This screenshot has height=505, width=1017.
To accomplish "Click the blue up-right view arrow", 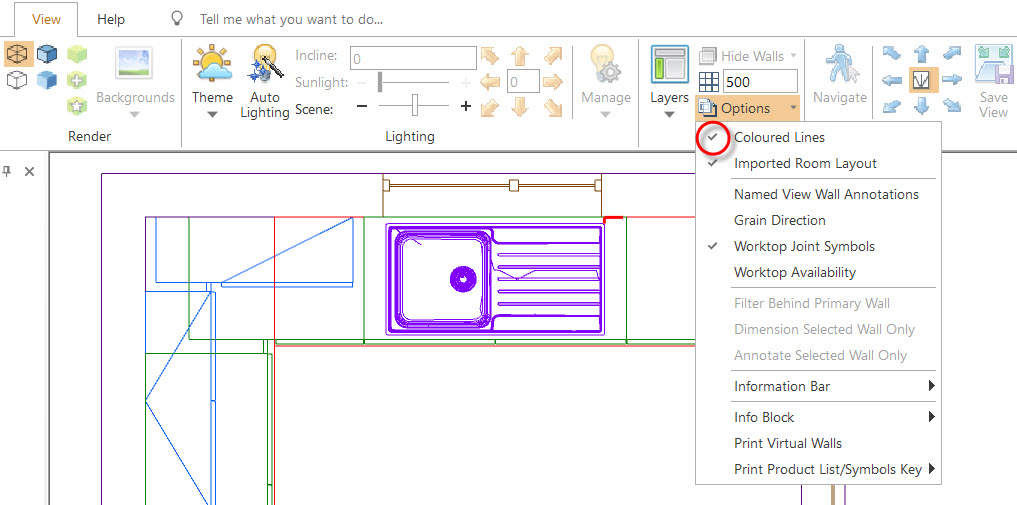I will [951, 54].
